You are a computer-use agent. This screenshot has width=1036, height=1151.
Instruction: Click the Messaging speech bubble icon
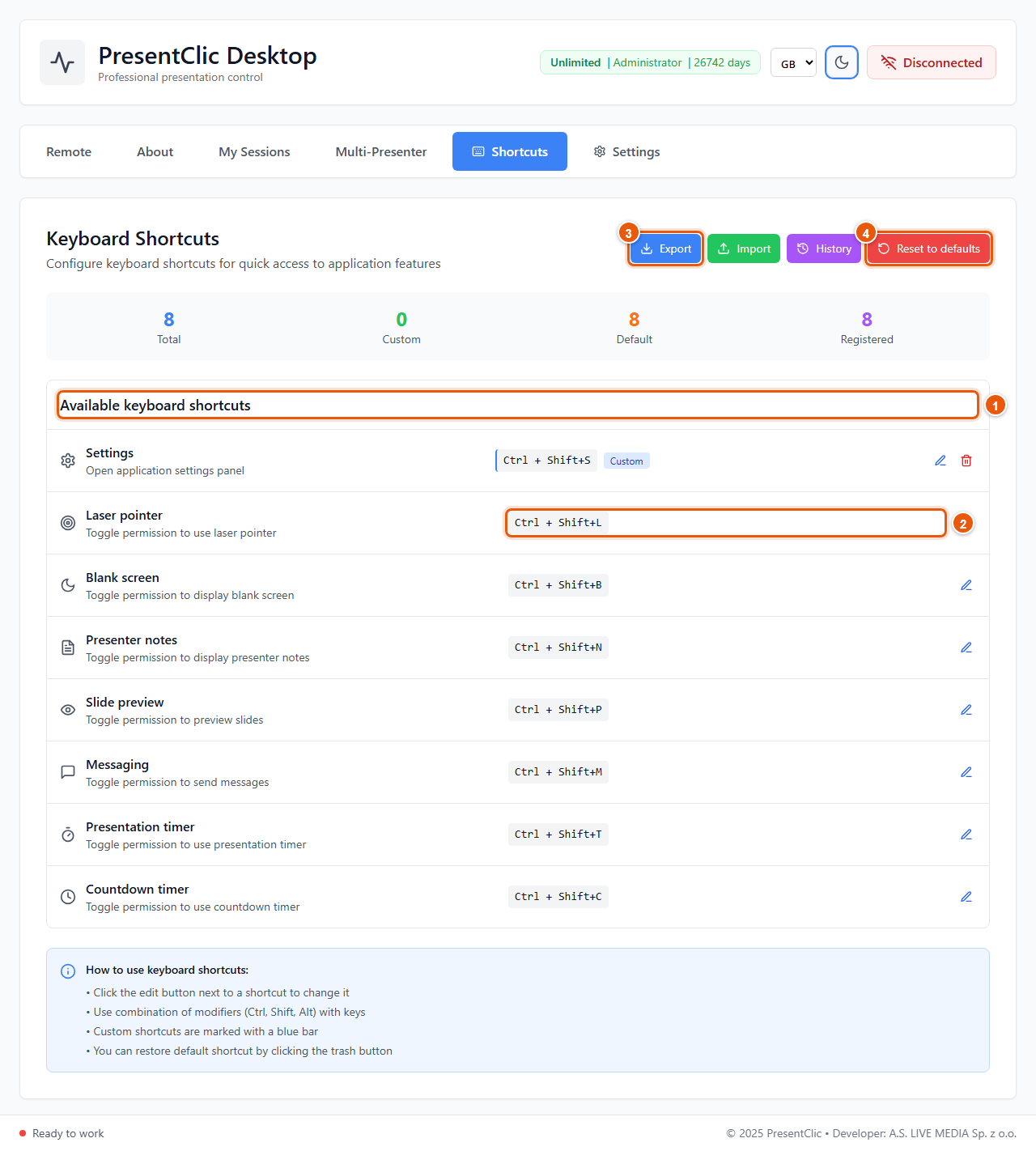click(x=68, y=772)
